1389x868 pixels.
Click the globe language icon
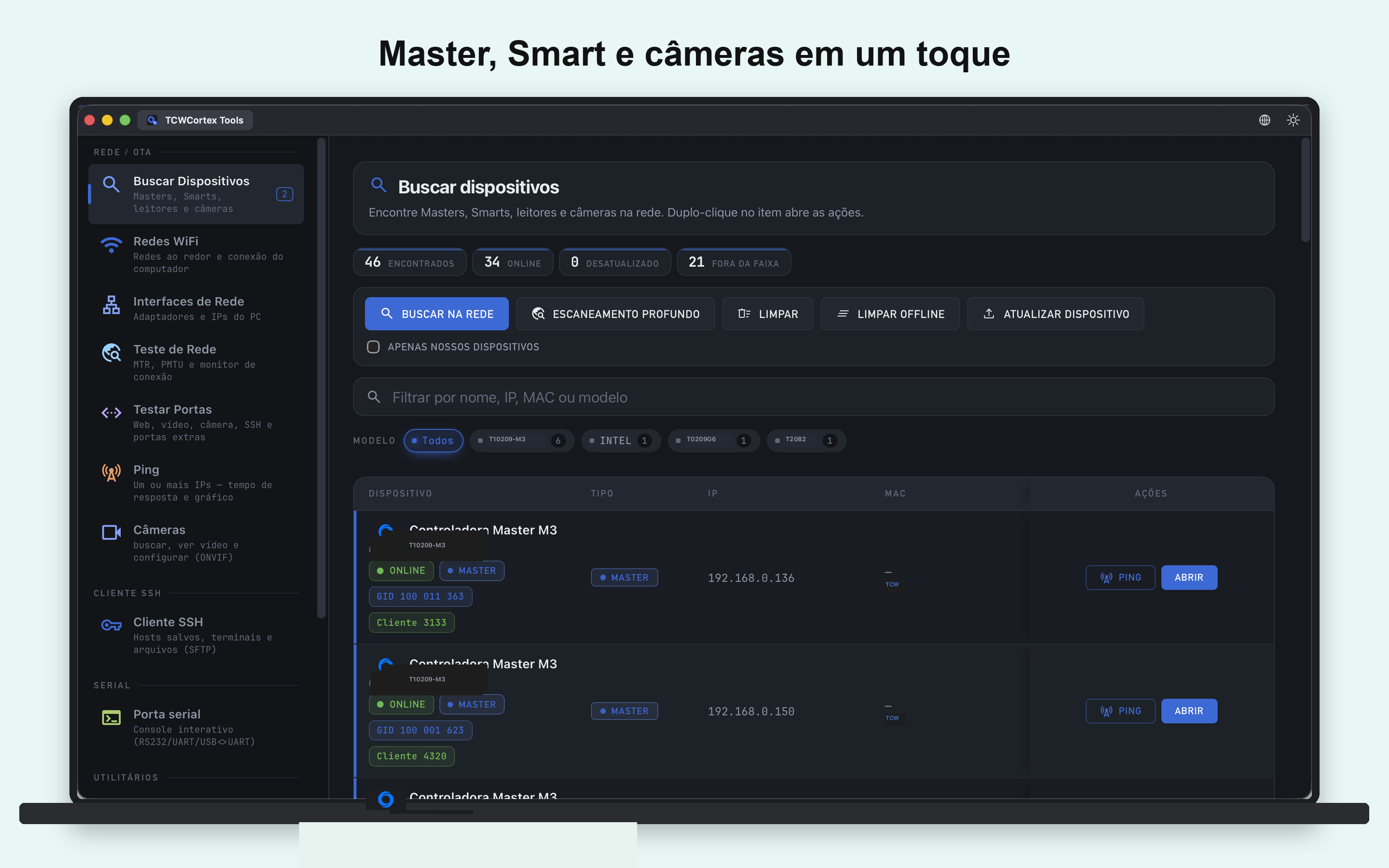click(1265, 120)
